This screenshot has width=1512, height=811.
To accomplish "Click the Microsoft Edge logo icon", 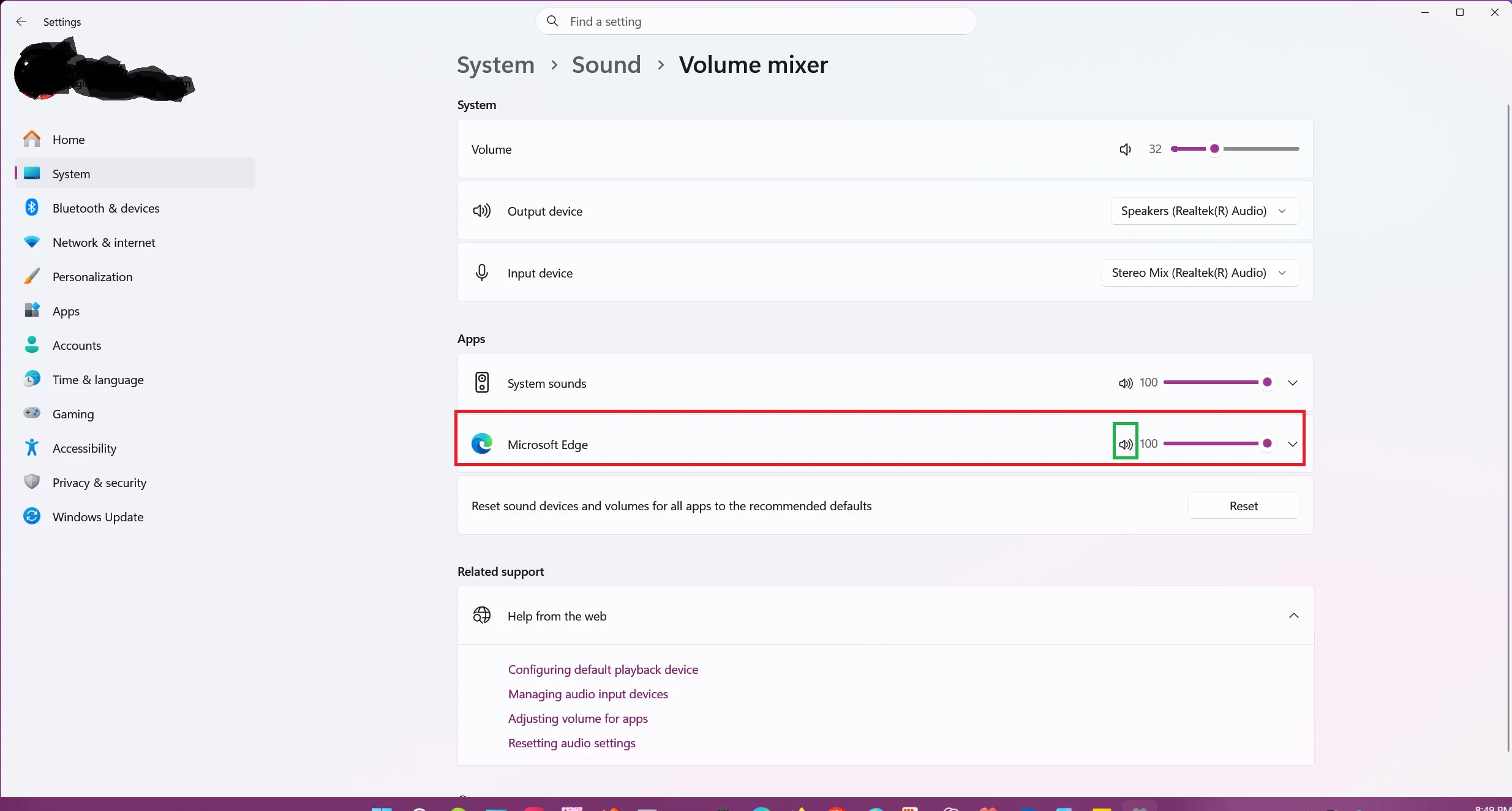I will point(482,443).
